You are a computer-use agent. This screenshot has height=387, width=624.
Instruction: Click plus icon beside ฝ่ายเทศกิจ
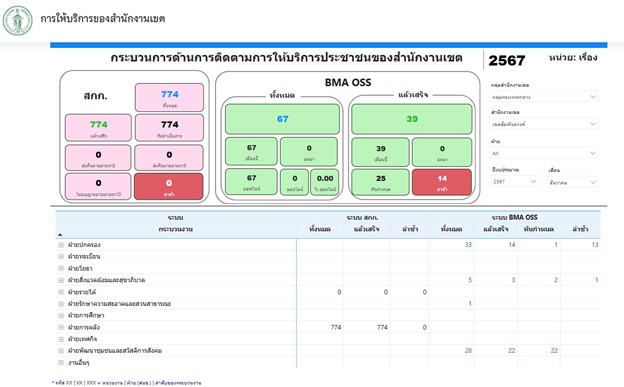tap(61, 339)
